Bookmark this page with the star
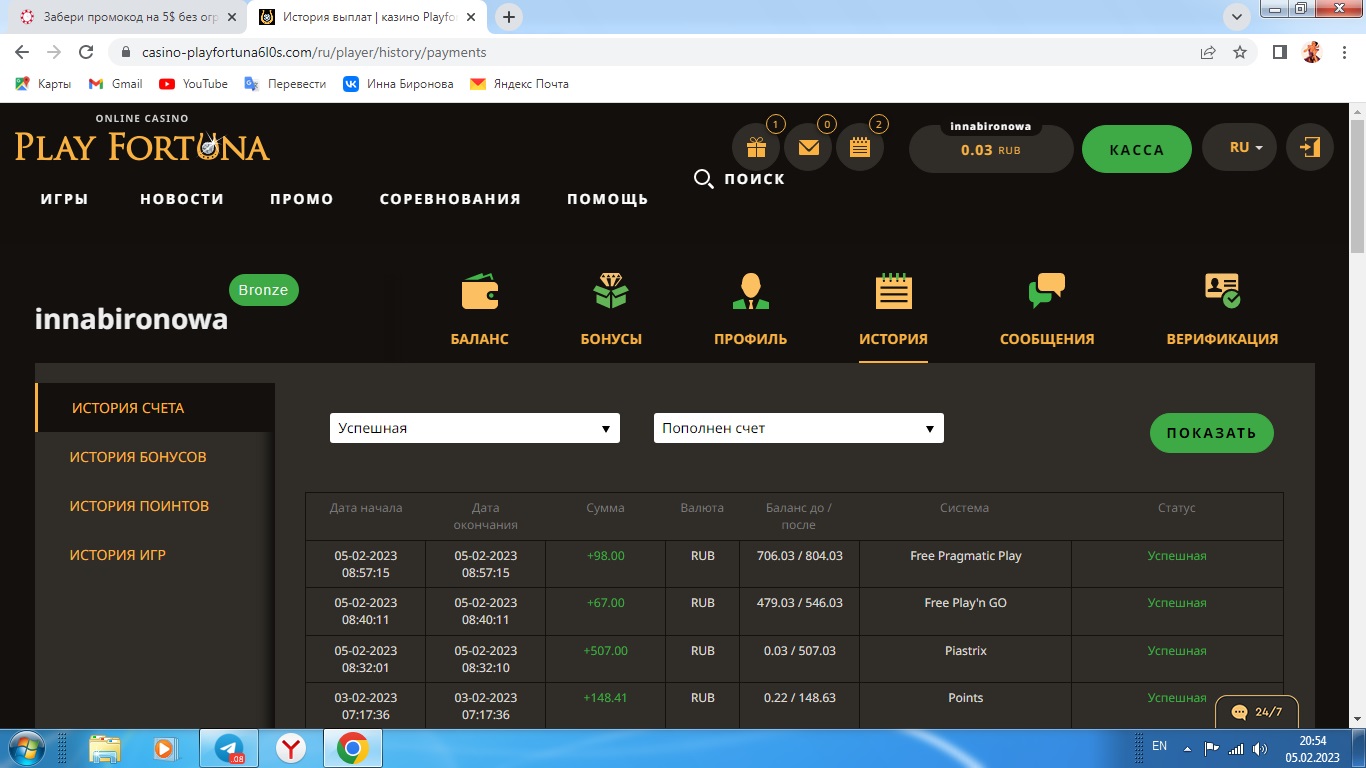 click(1240, 52)
